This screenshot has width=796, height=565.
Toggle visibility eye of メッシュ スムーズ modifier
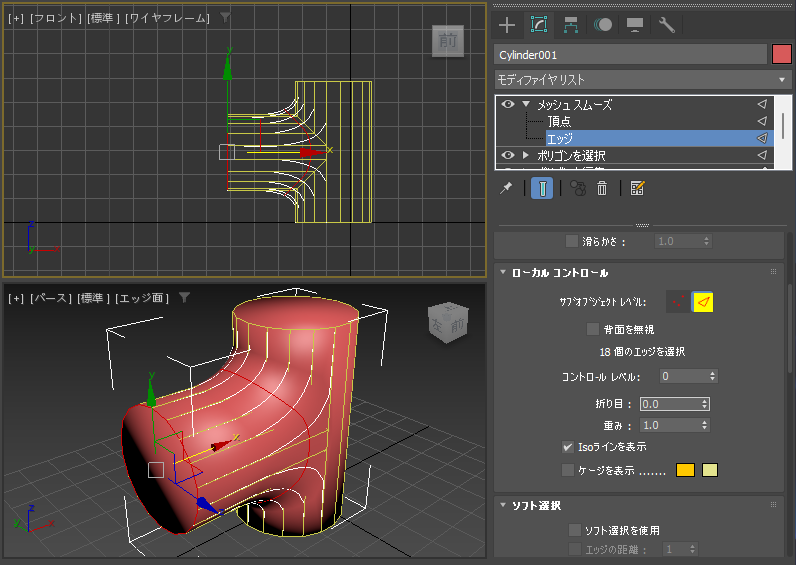pos(508,104)
